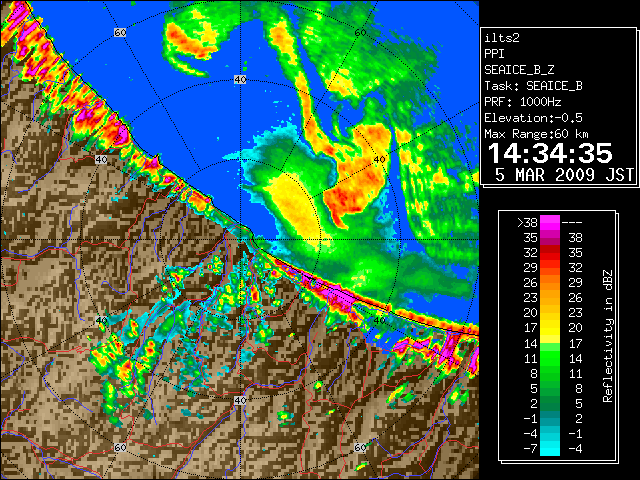Click the legend right-column value 38
The height and width of the screenshot is (480, 640).
click(575, 238)
